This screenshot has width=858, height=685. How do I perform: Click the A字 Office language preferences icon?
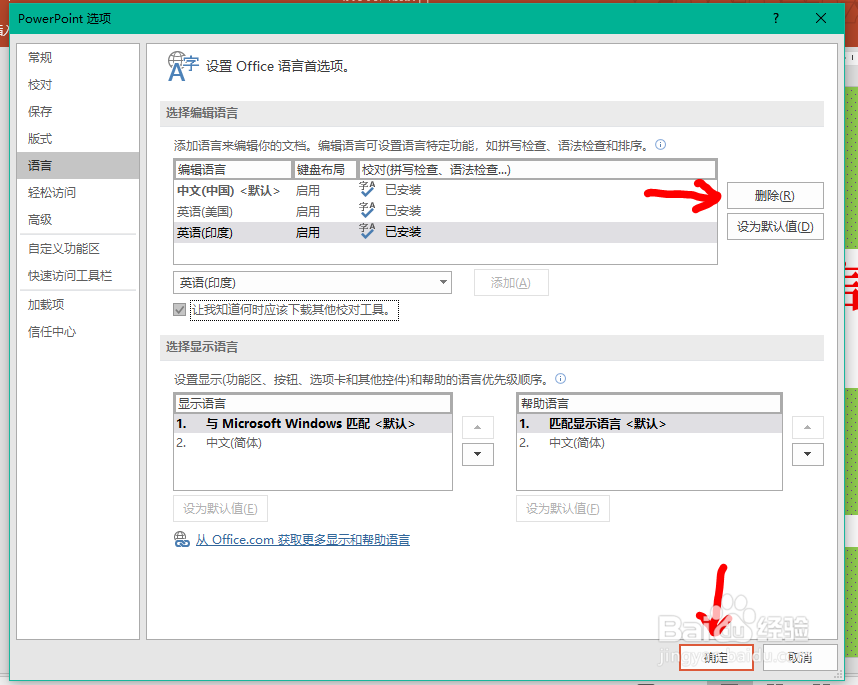point(183,64)
